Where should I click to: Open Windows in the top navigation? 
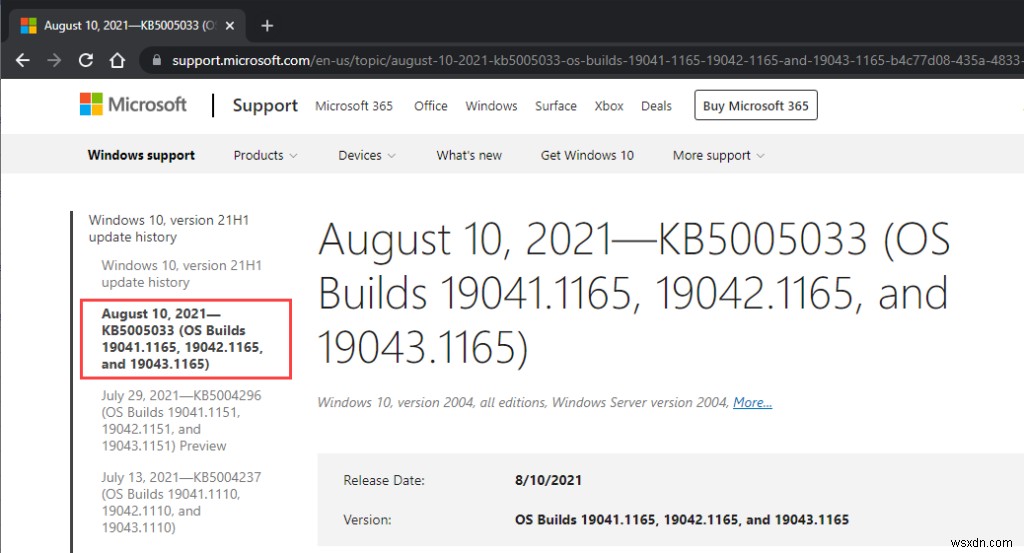pos(491,106)
